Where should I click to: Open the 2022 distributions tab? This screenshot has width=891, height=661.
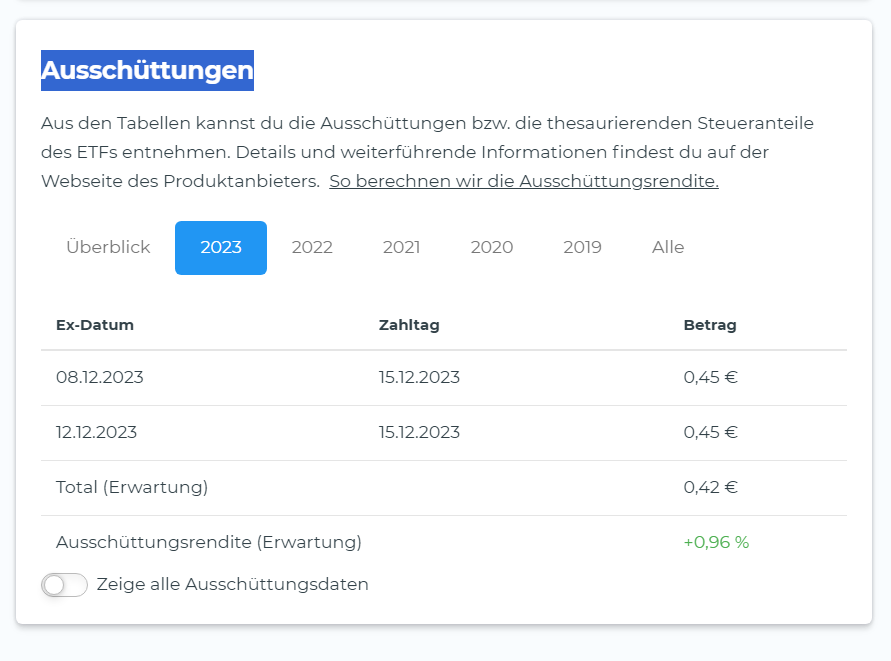pos(312,248)
